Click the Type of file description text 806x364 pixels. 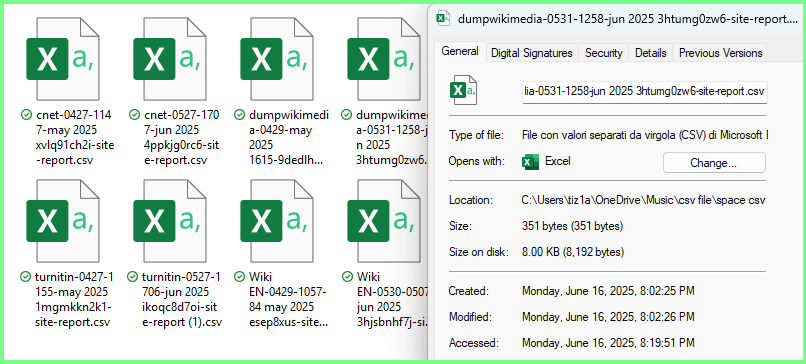[x=645, y=135]
